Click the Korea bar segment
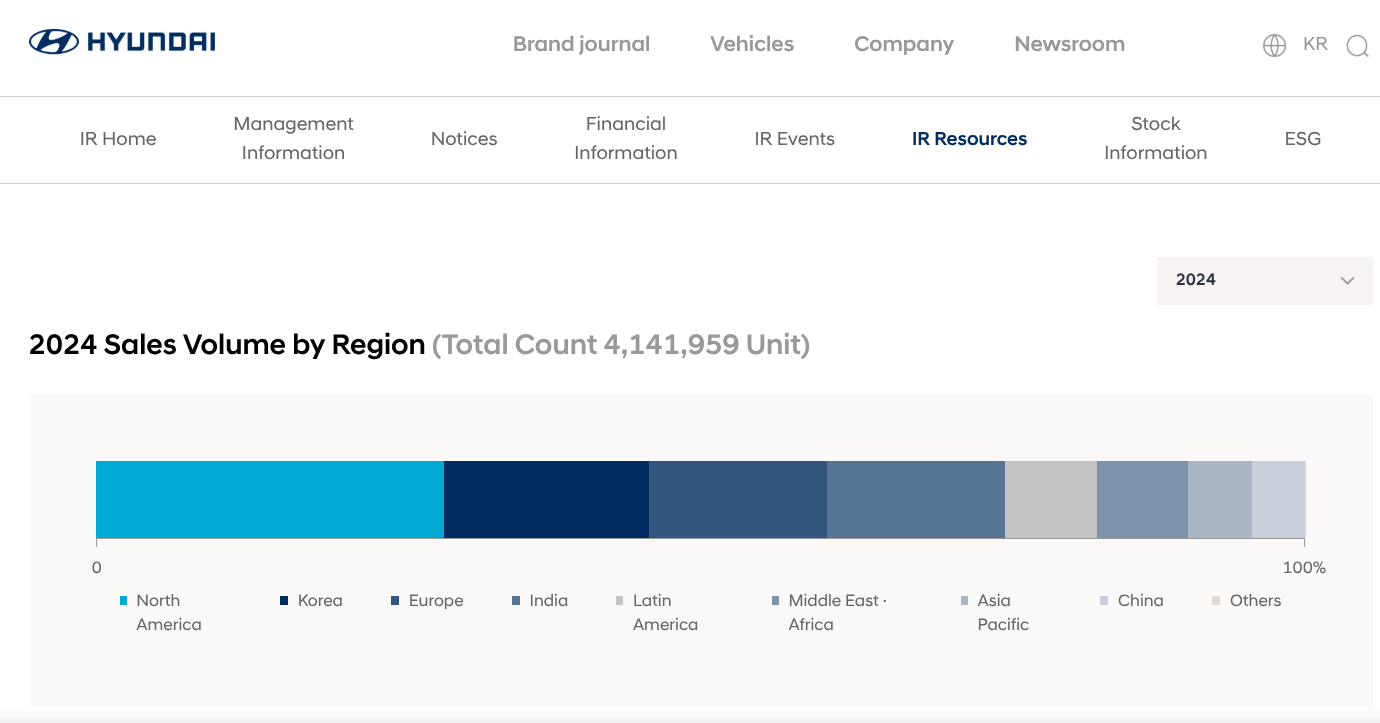This screenshot has width=1380, height=723. (547, 499)
